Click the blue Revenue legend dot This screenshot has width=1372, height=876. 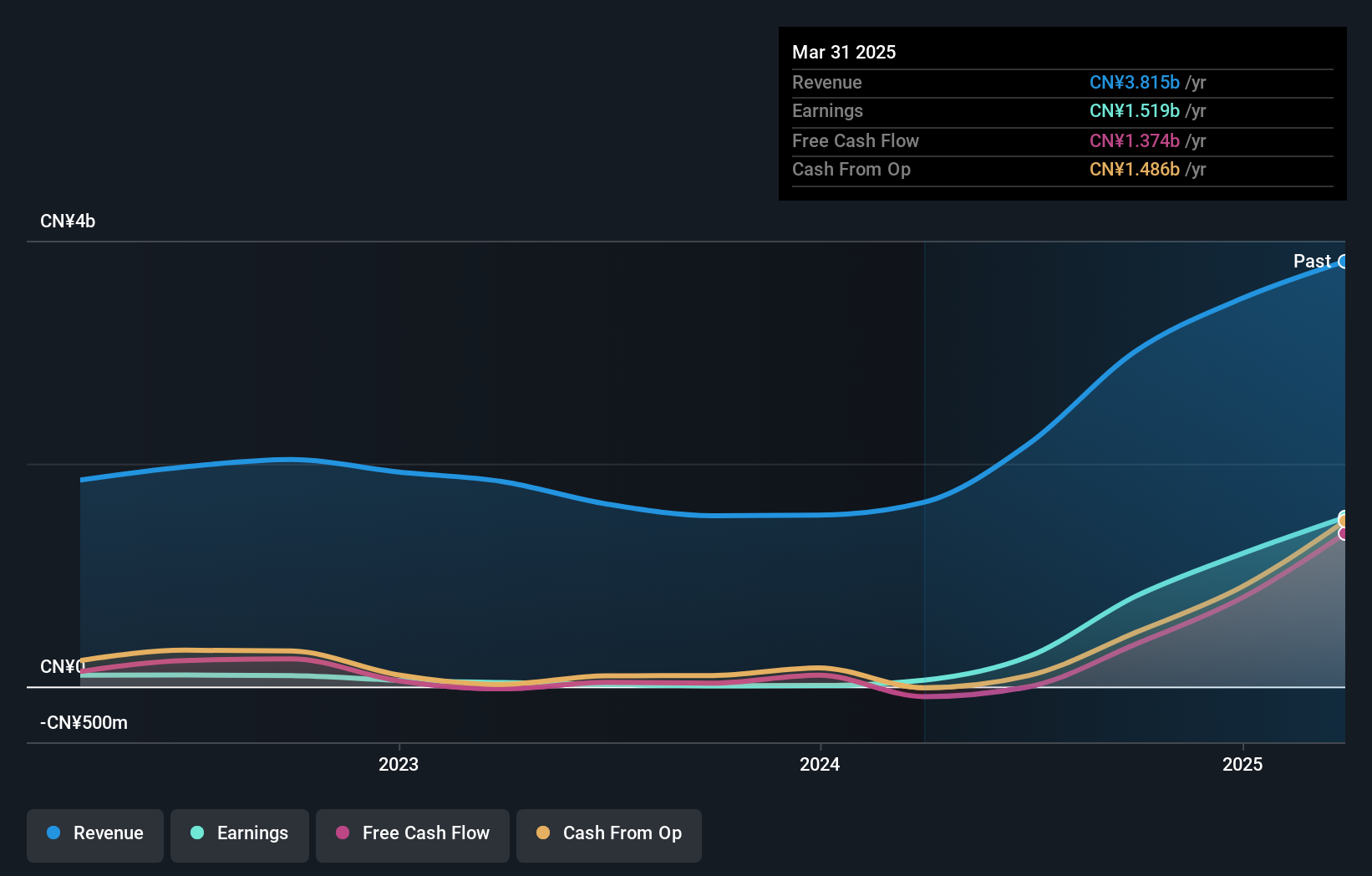click(53, 833)
